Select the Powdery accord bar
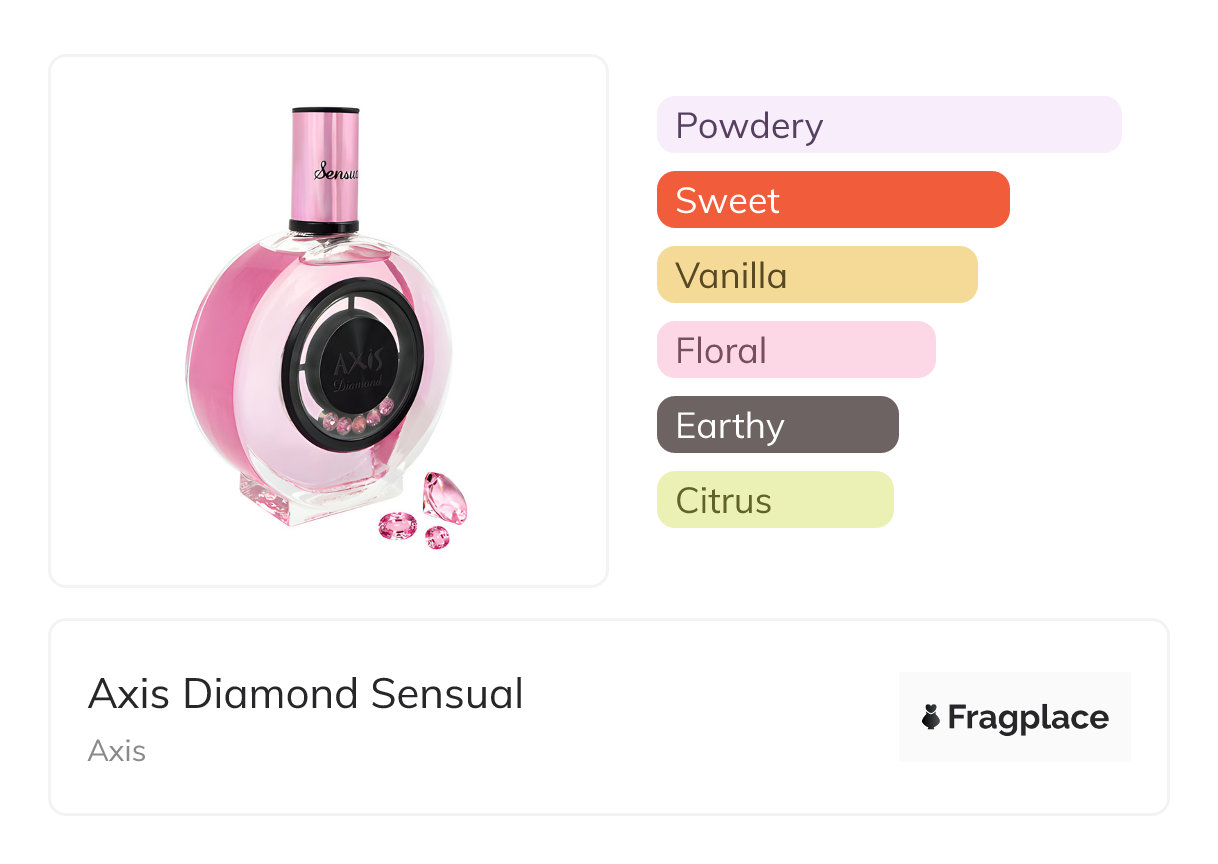This screenshot has height=864, width=1218. point(888,125)
